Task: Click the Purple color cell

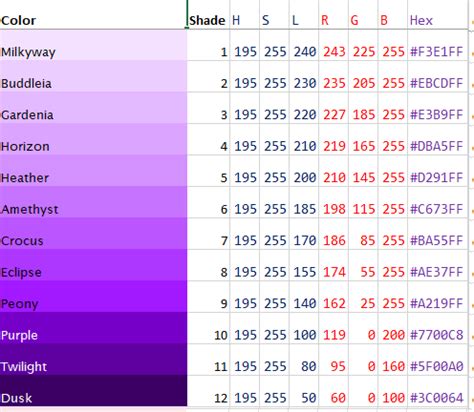Action: (x=93, y=328)
